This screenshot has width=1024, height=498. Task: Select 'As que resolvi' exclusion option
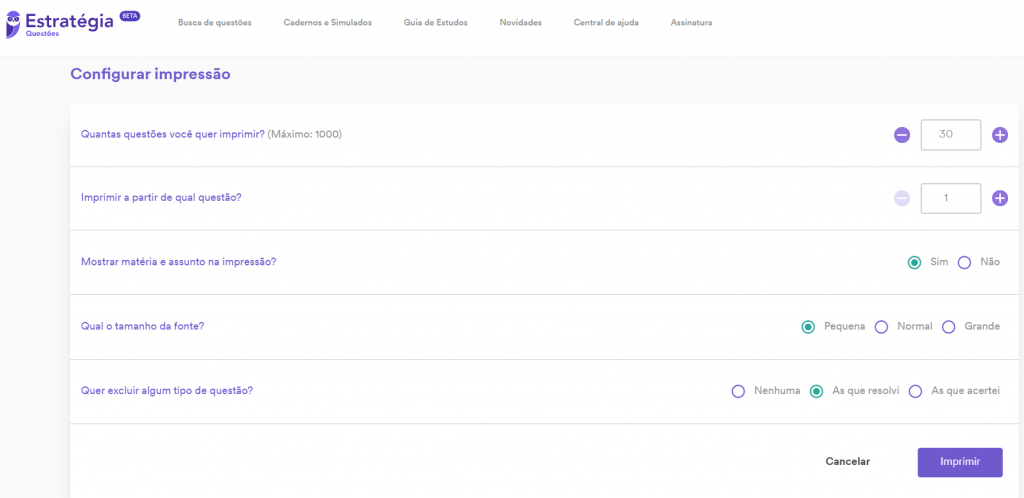coord(816,392)
